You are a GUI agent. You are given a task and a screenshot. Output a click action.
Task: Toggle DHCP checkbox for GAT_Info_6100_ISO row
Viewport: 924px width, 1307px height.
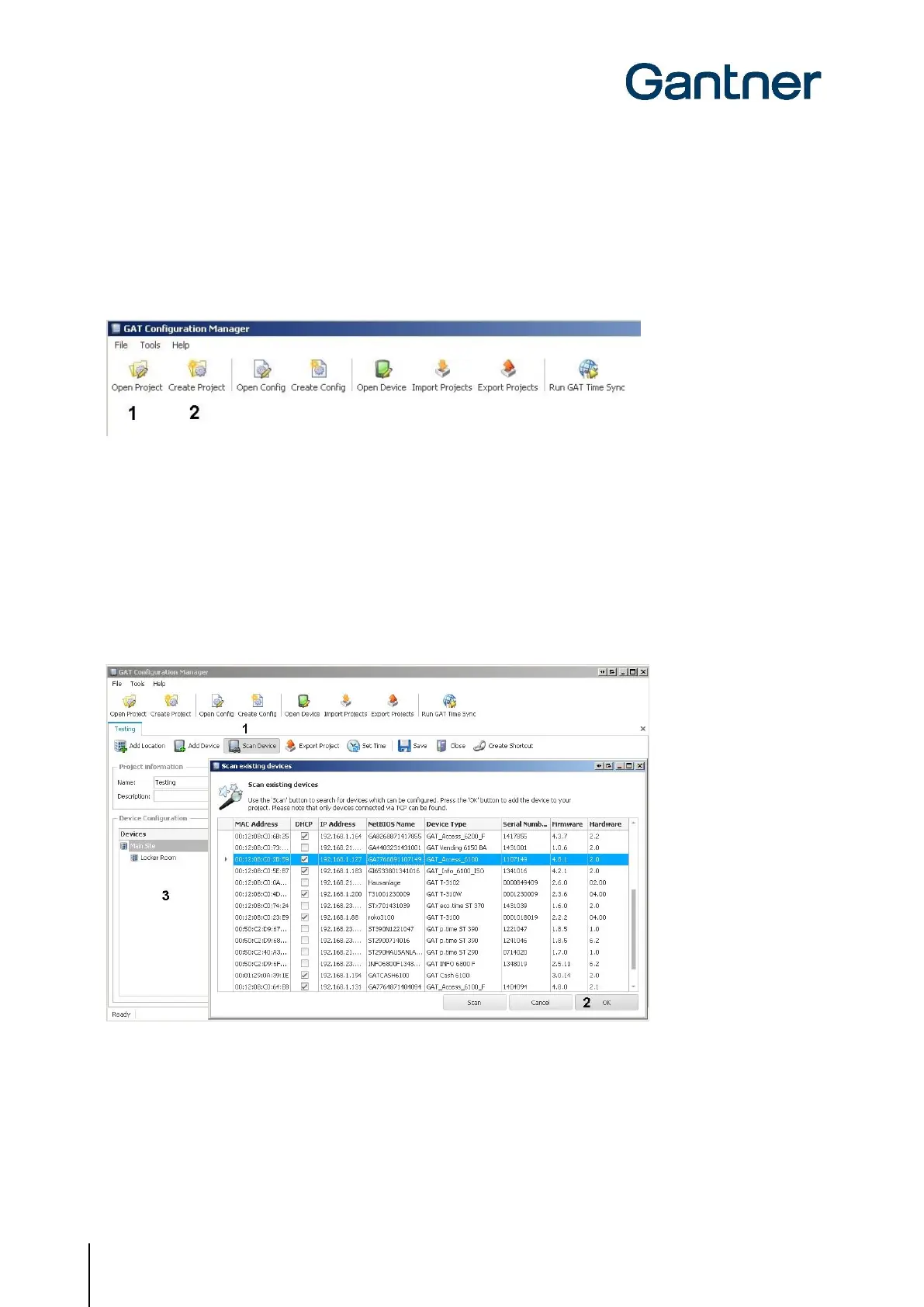point(304,871)
